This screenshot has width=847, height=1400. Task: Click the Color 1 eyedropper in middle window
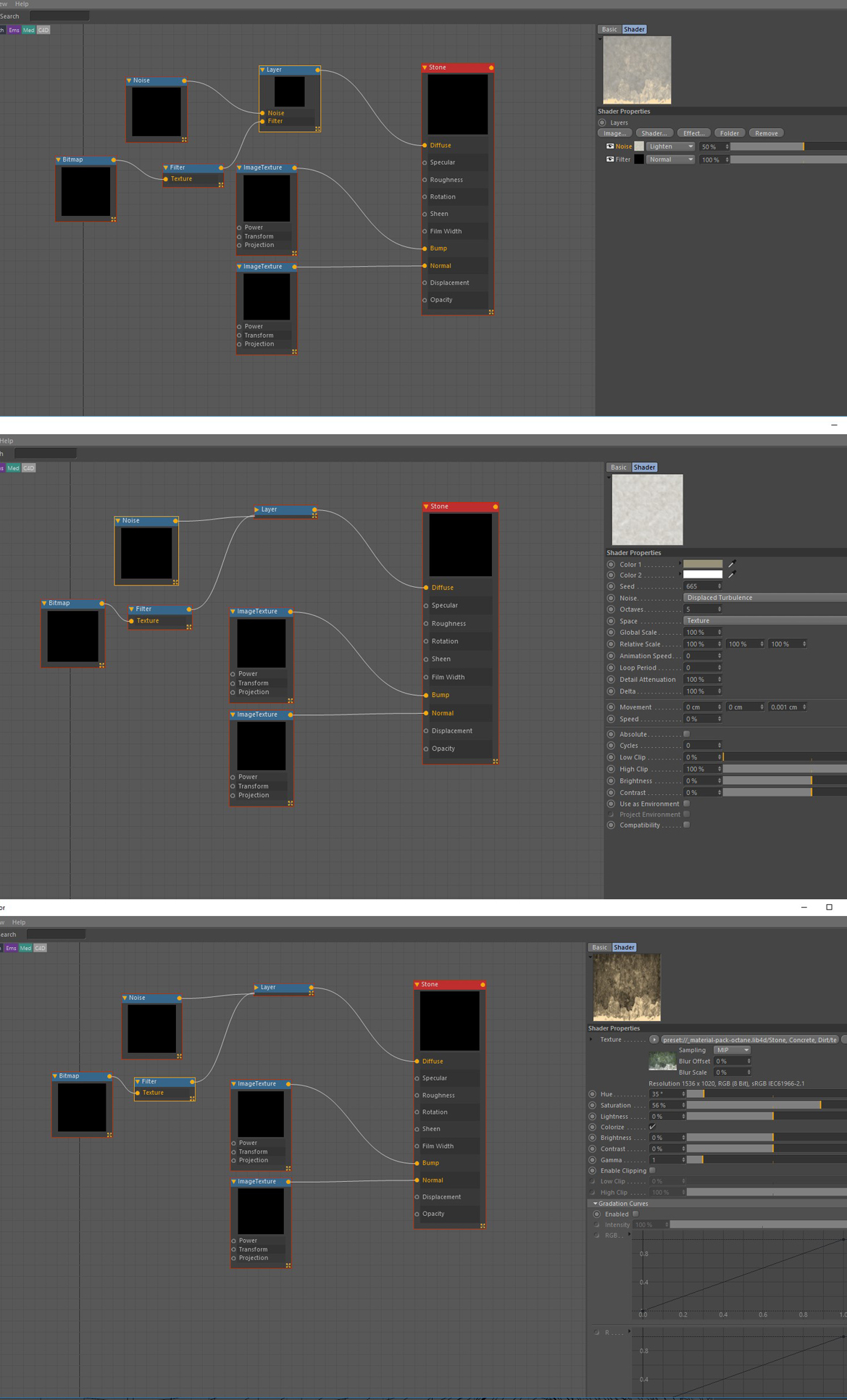tap(732, 564)
